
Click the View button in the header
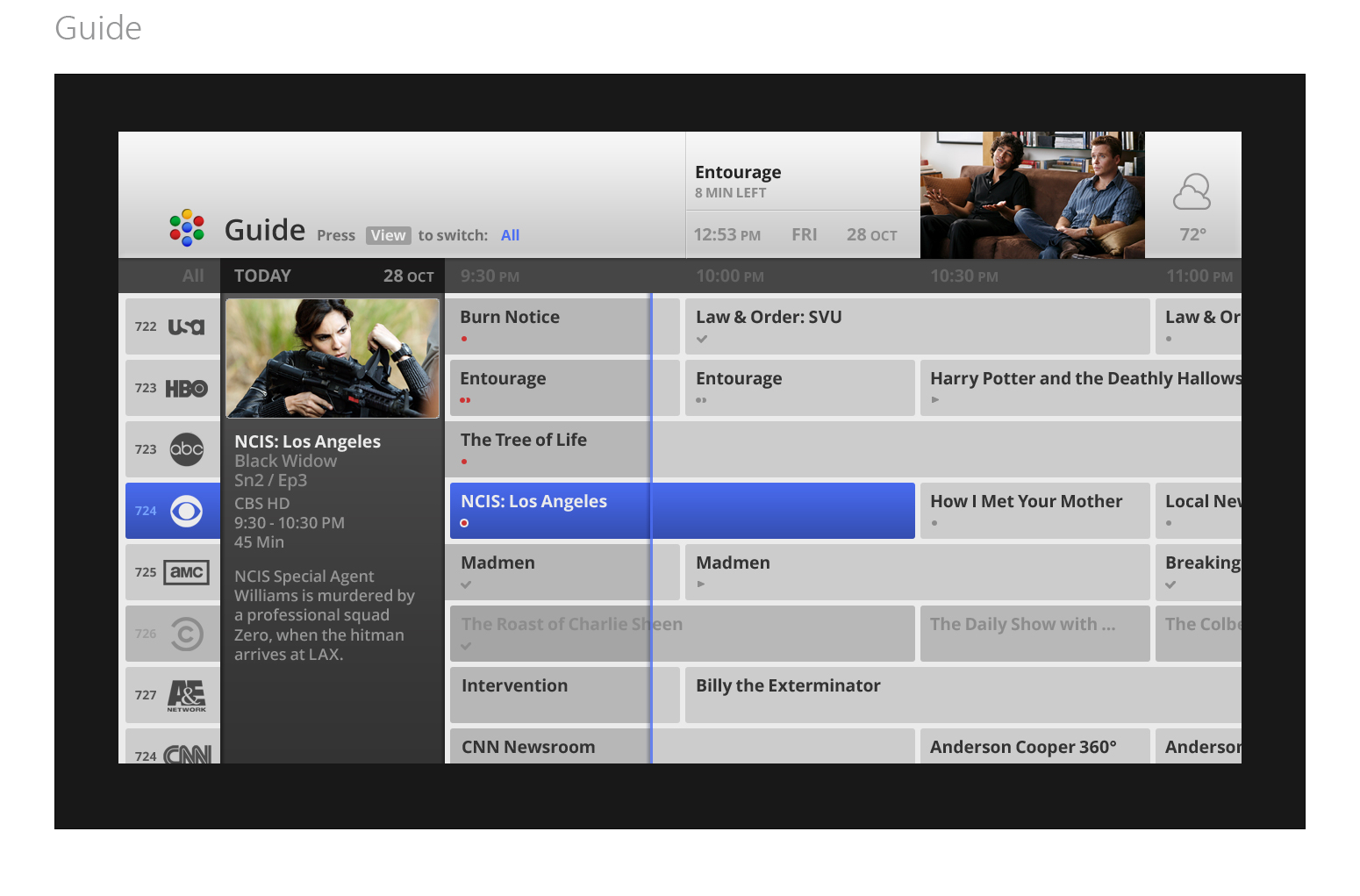coord(388,235)
